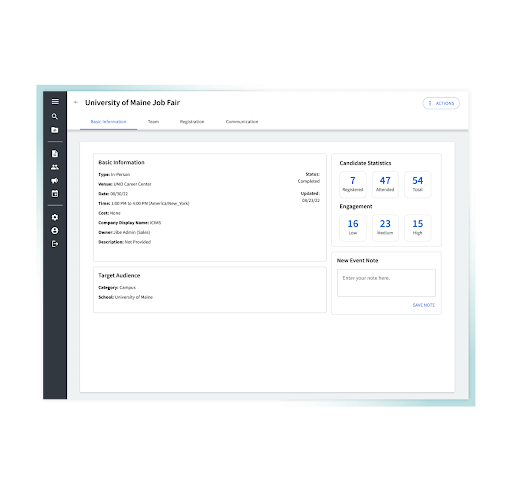Click the 23 Medium engagement card
The height and width of the screenshot is (480, 512).
(385, 228)
